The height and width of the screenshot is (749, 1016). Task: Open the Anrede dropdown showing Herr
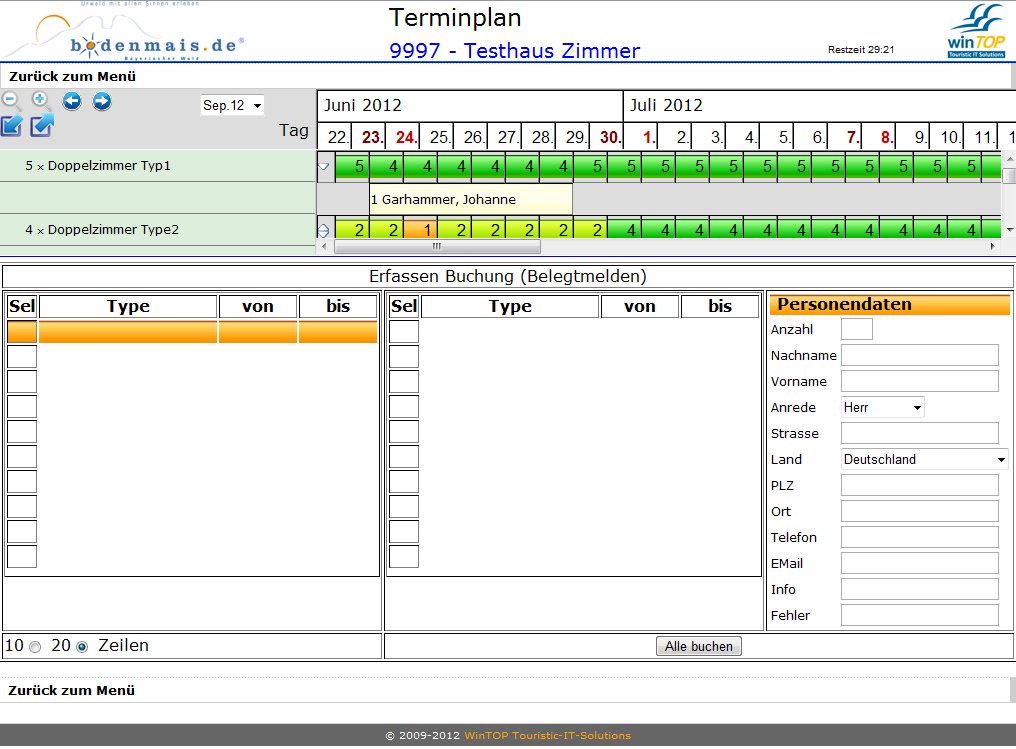882,407
